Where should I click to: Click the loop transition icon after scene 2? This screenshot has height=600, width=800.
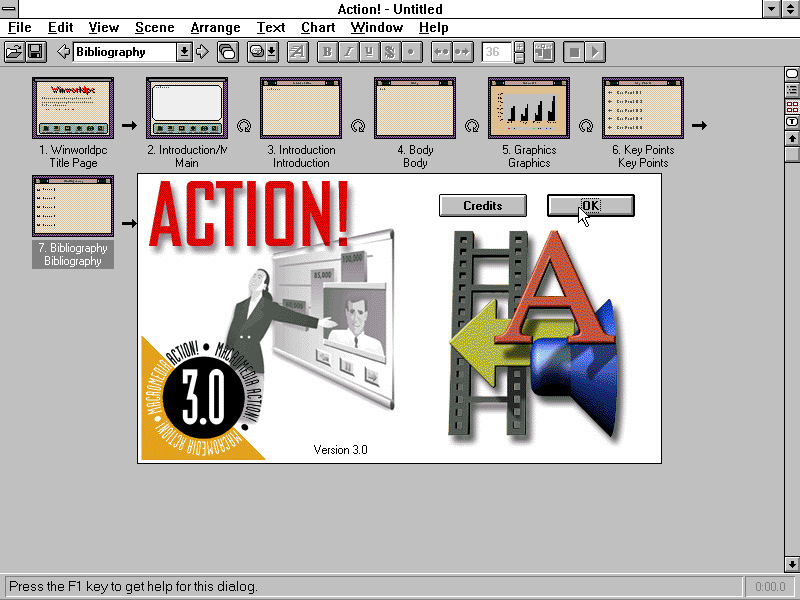pos(244,125)
